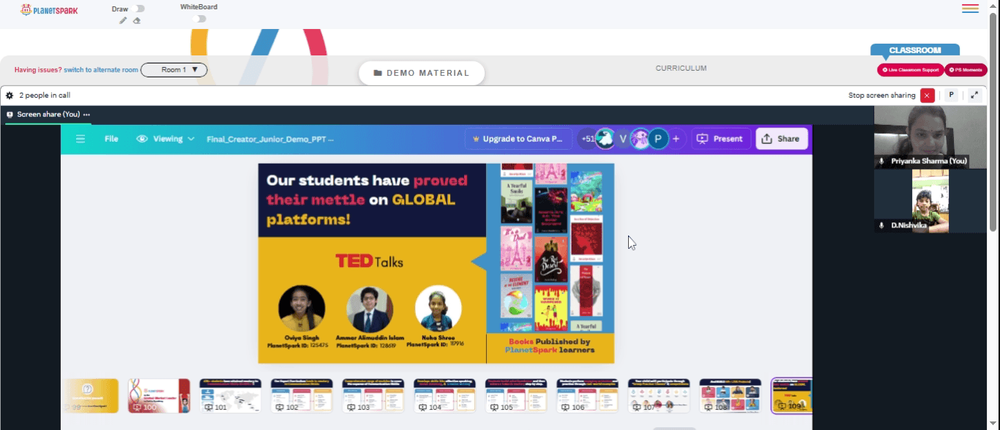The width and height of the screenshot is (1000, 430).
Task: Open Canva sidebar hamburger menu
Action: 80,138
